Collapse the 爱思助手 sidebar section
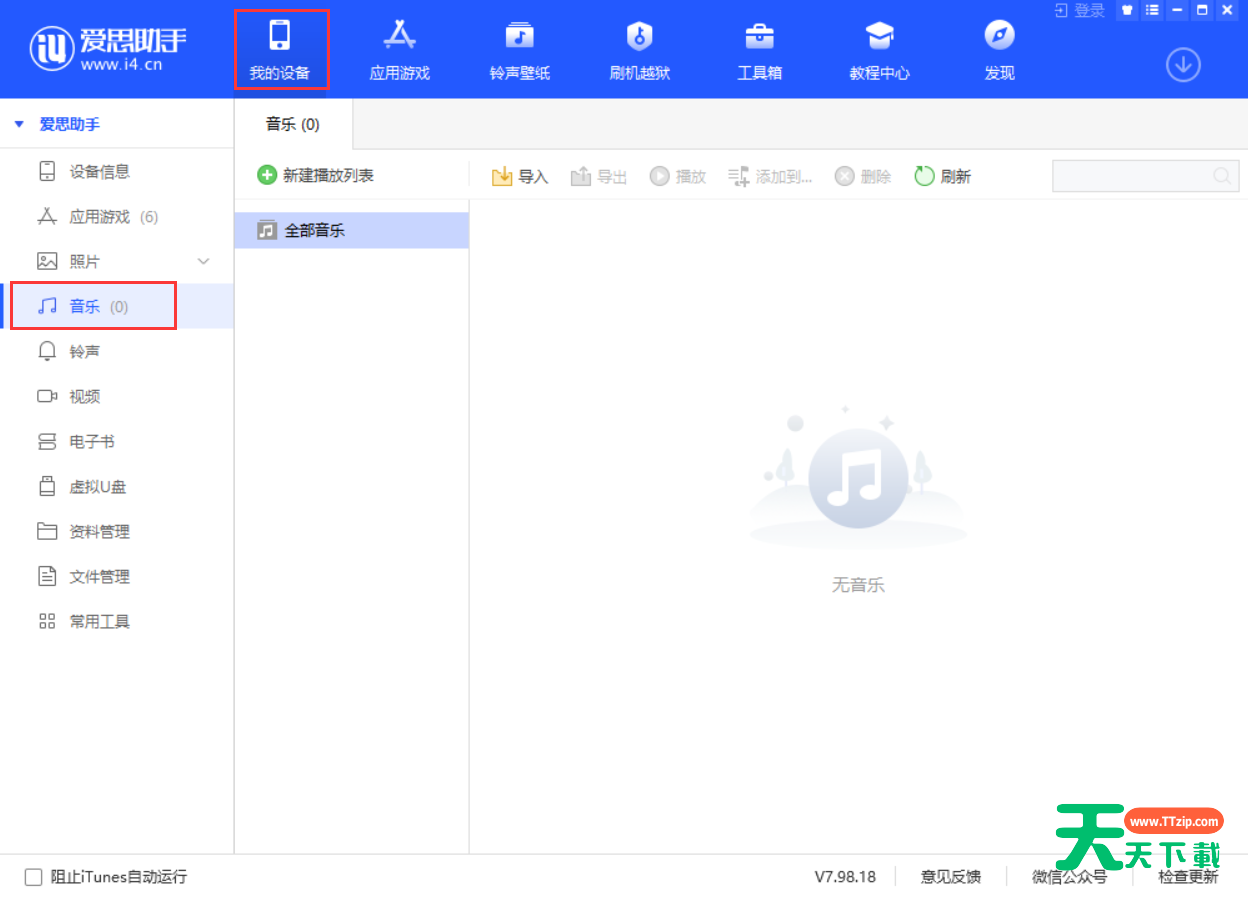This screenshot has width=1248, height=897. click(17, 123)
